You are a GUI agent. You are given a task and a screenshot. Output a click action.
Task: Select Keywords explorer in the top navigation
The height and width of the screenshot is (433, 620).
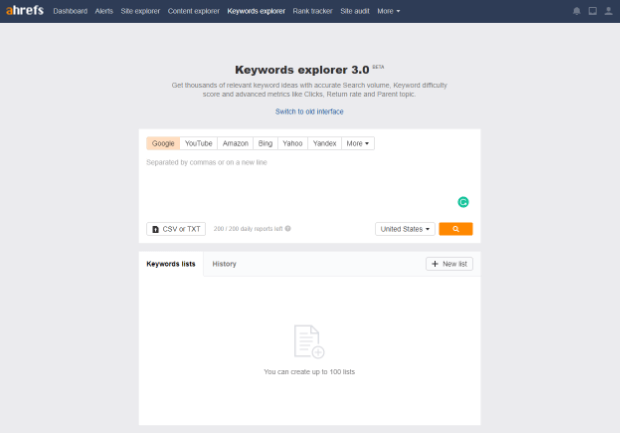256,11
